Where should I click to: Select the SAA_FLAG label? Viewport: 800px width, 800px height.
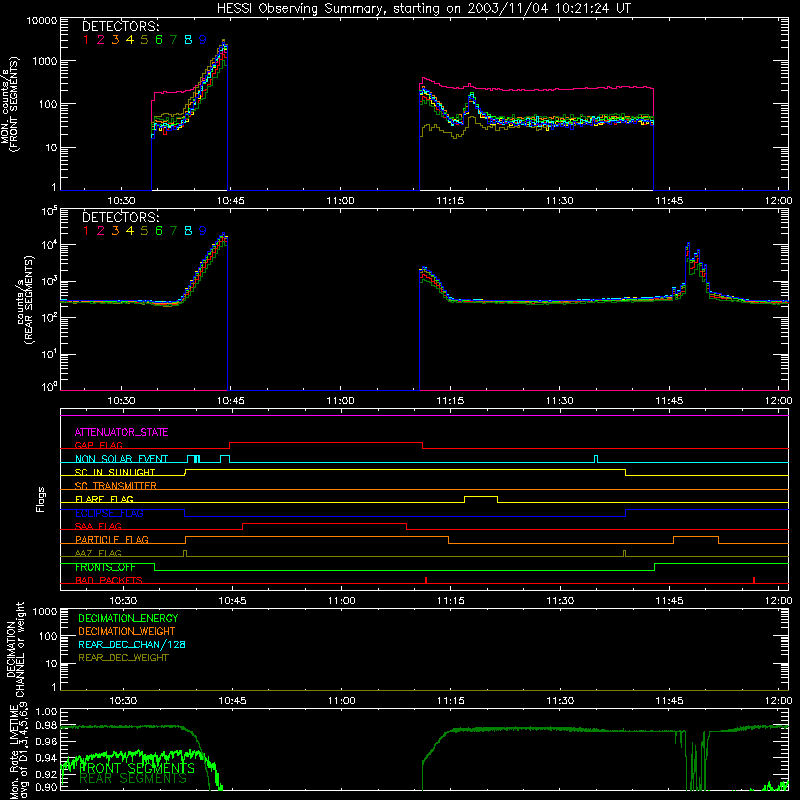(x=98, y=526)
